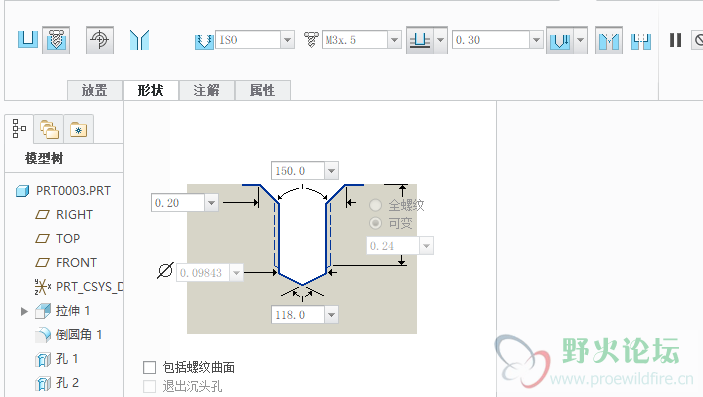Open the folder browser tab icon
Viewport: 703px width, 397px height.
pyautogui.click(x=49, y=129)
